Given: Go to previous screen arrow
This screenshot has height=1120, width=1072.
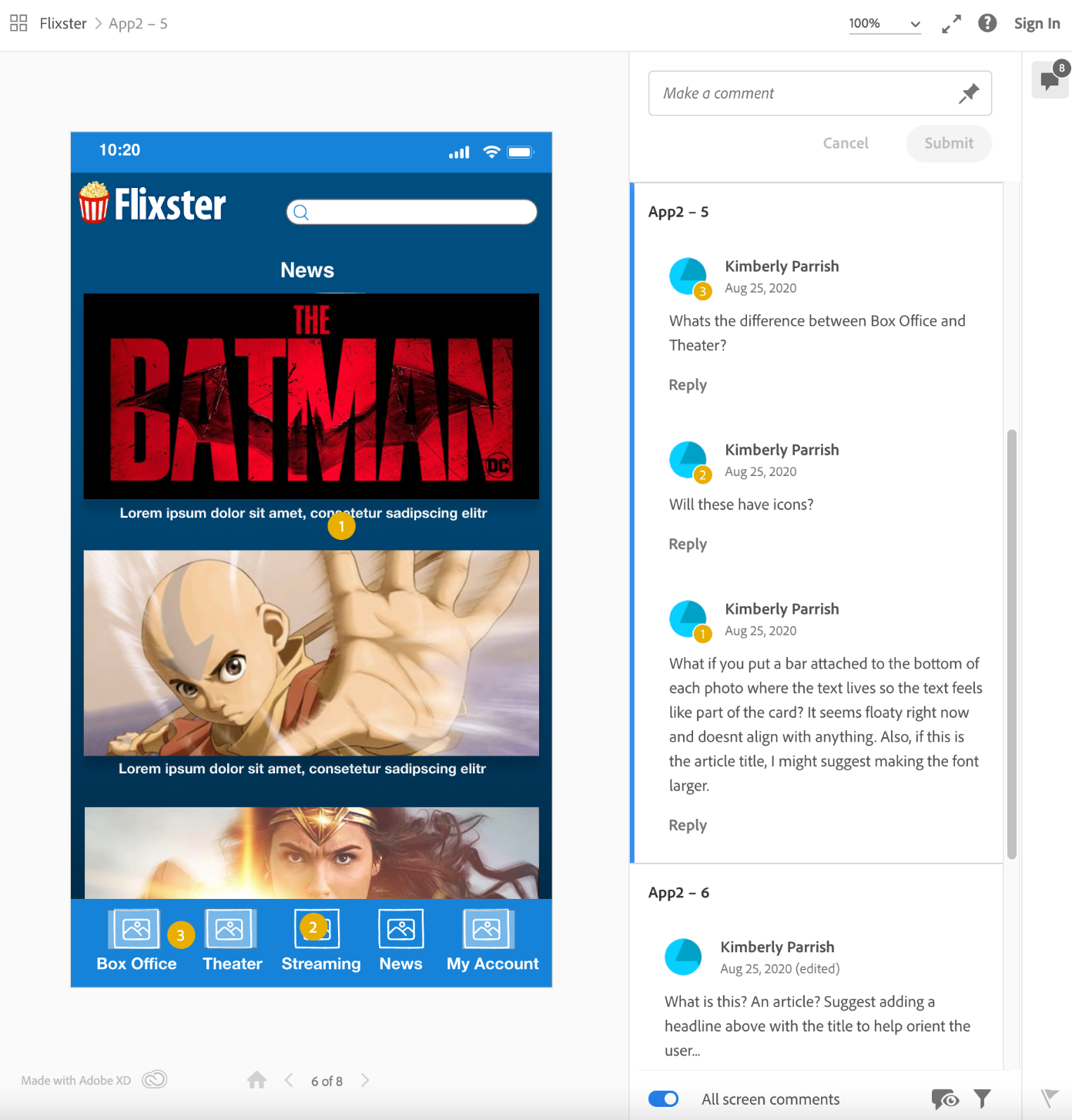Looking at the screenshot, I should pyautogui.click(x=289, y=1080).
